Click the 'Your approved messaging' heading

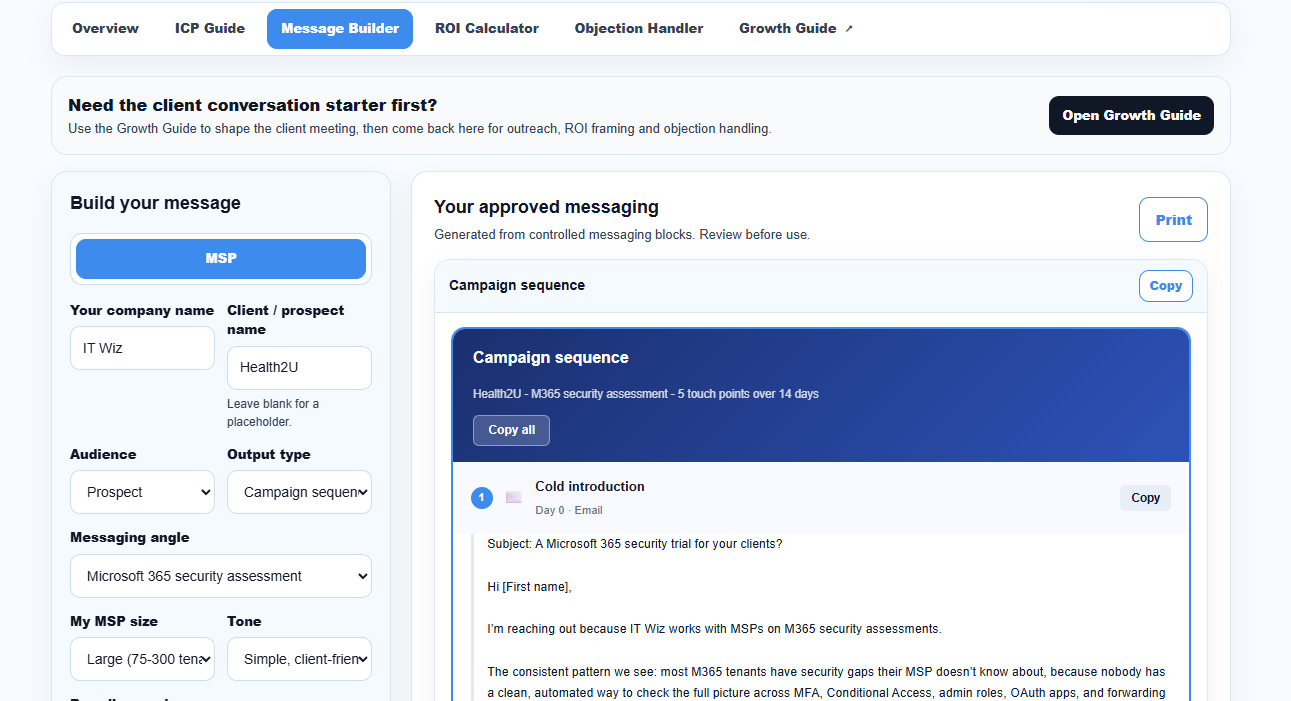point(546,207)
